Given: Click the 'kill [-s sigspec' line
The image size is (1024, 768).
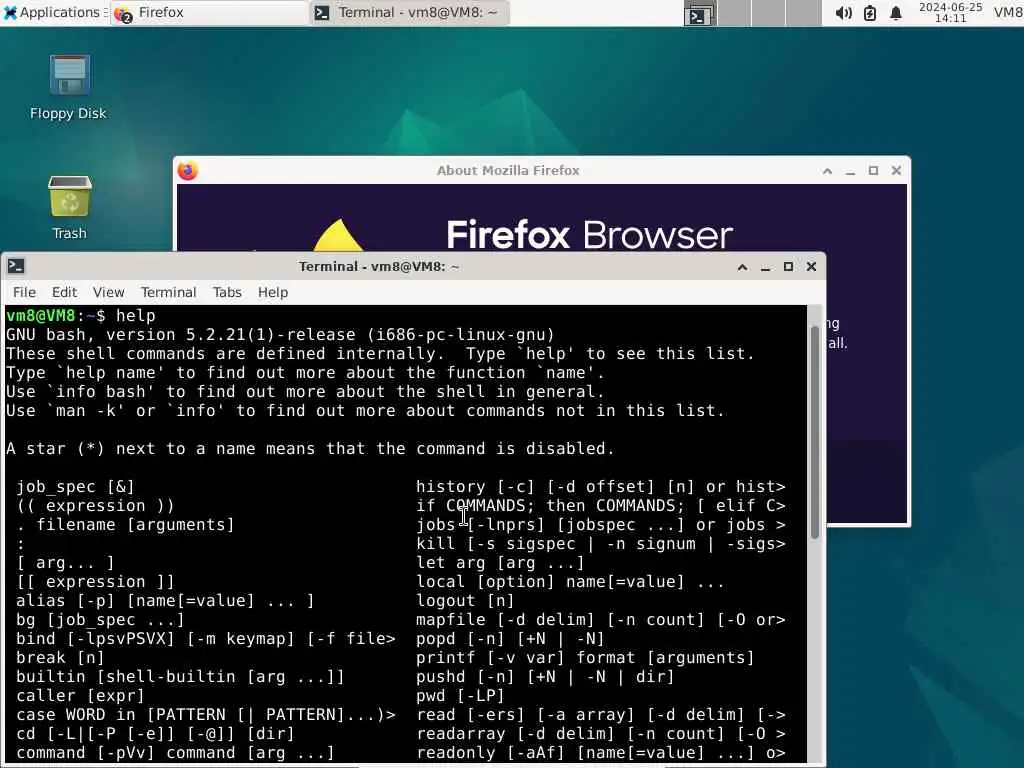Looking at the screenshot, I should 601,543.
